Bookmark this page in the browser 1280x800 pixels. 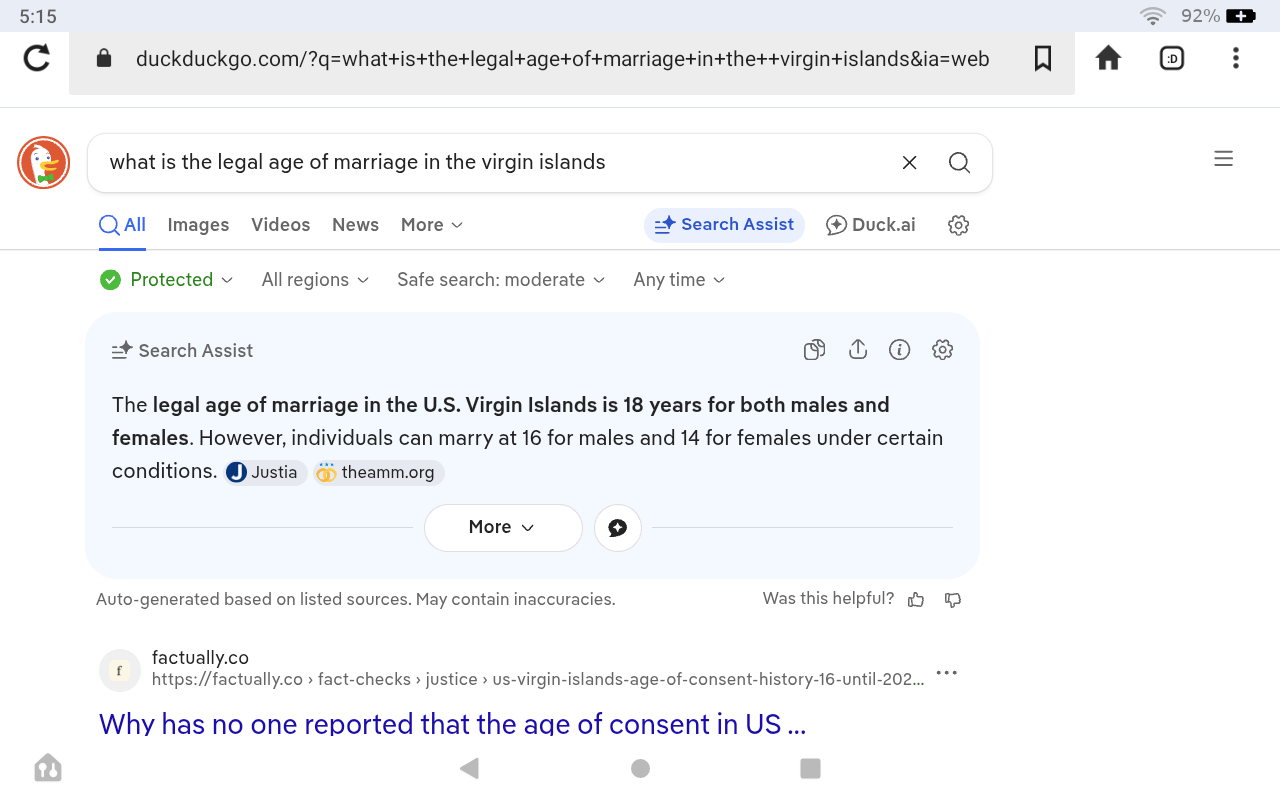tap(1043, 59)
